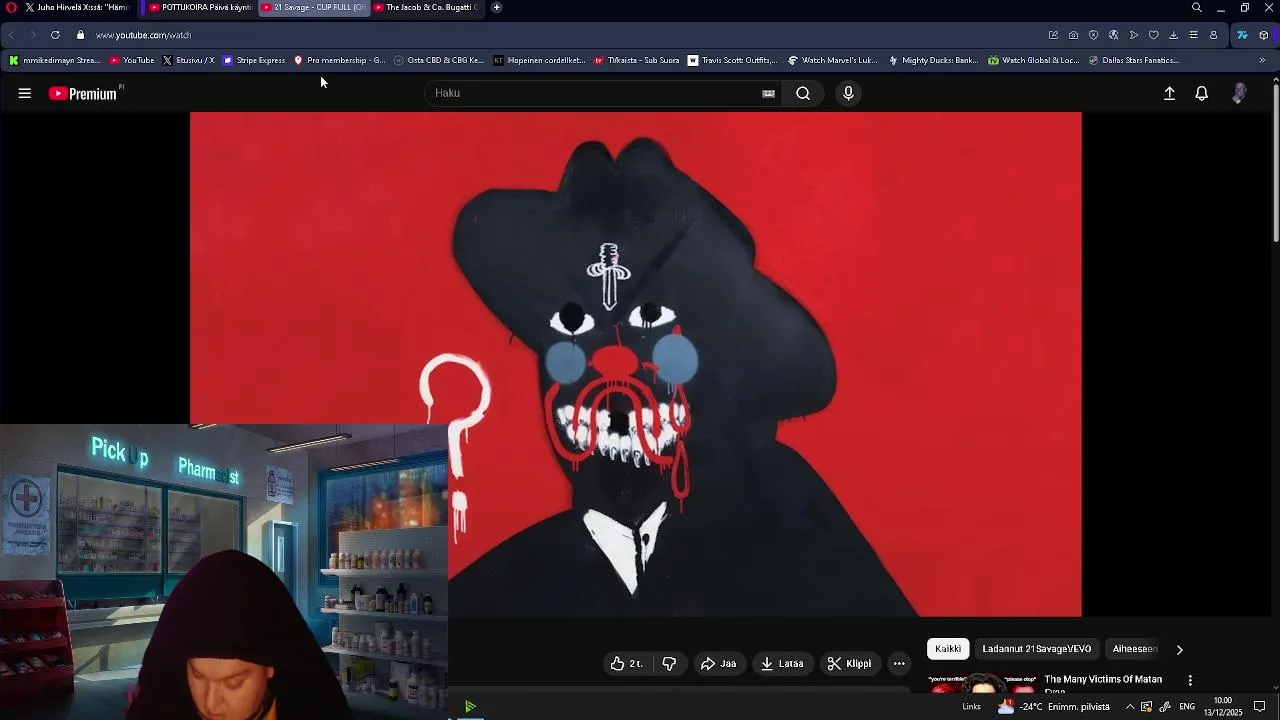Open the Stripe Express bookmark
The height and width of the screenshot is (720, 1280).
pos(254,60)
